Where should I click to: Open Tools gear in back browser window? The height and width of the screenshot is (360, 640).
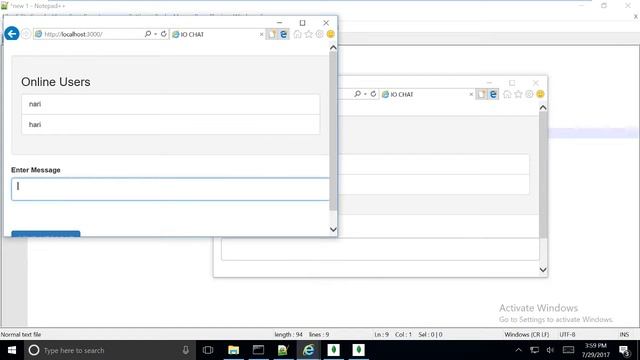coord(529,94)
